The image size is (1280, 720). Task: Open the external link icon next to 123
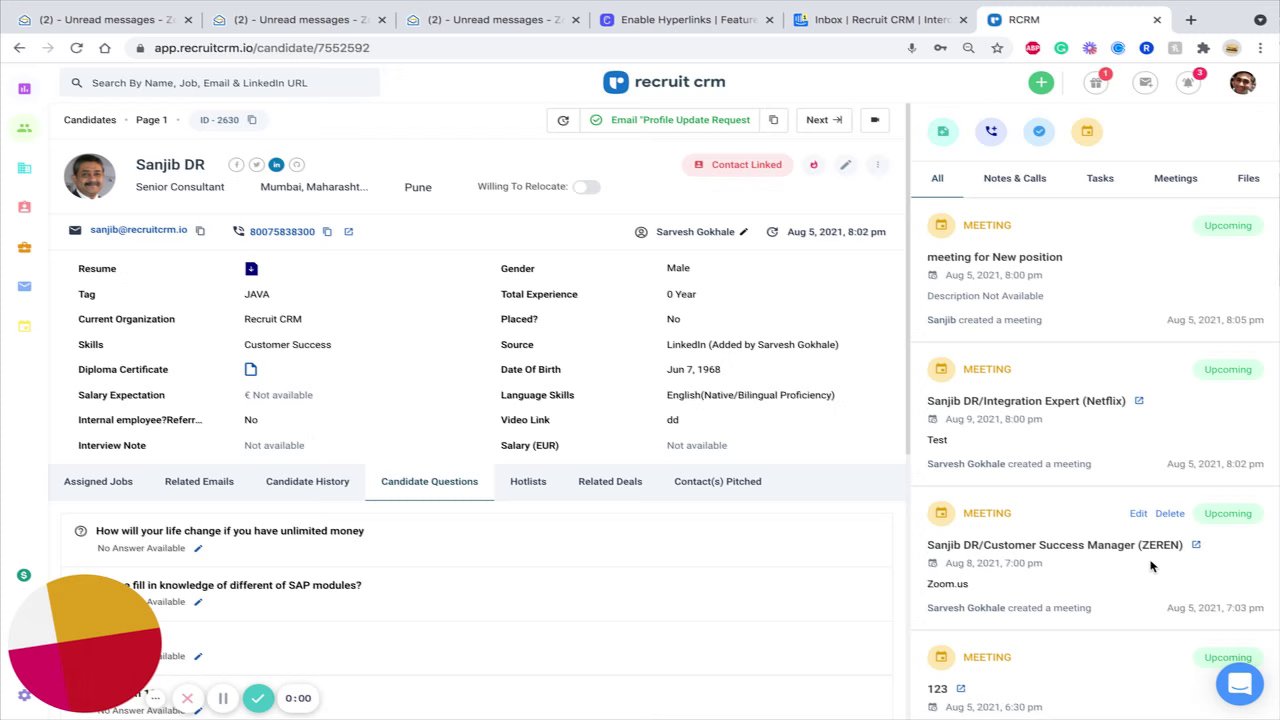pos(961,689)
